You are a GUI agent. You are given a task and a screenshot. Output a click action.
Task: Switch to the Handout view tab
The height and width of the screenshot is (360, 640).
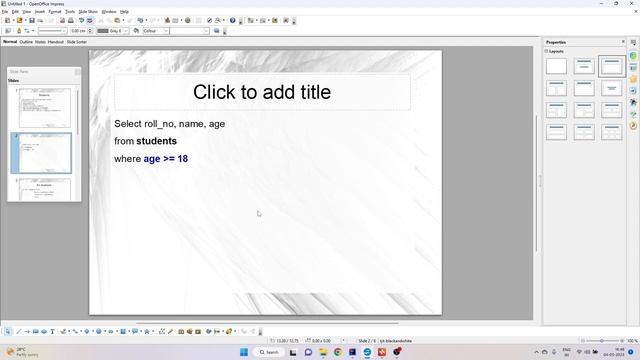pos(56,42)
